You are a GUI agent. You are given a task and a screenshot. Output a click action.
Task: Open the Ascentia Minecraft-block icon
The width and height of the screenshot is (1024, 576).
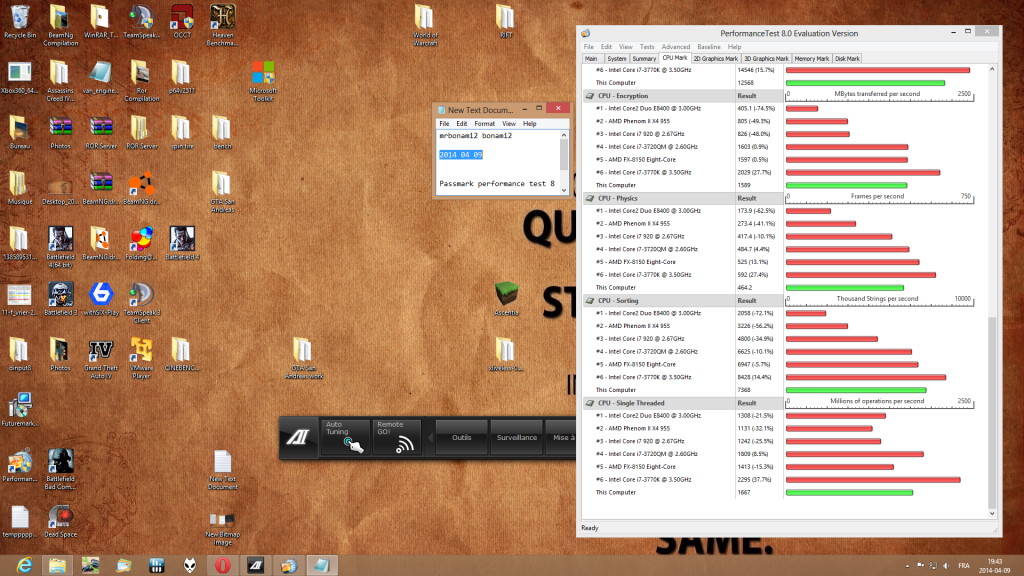[x=506, y=299]
